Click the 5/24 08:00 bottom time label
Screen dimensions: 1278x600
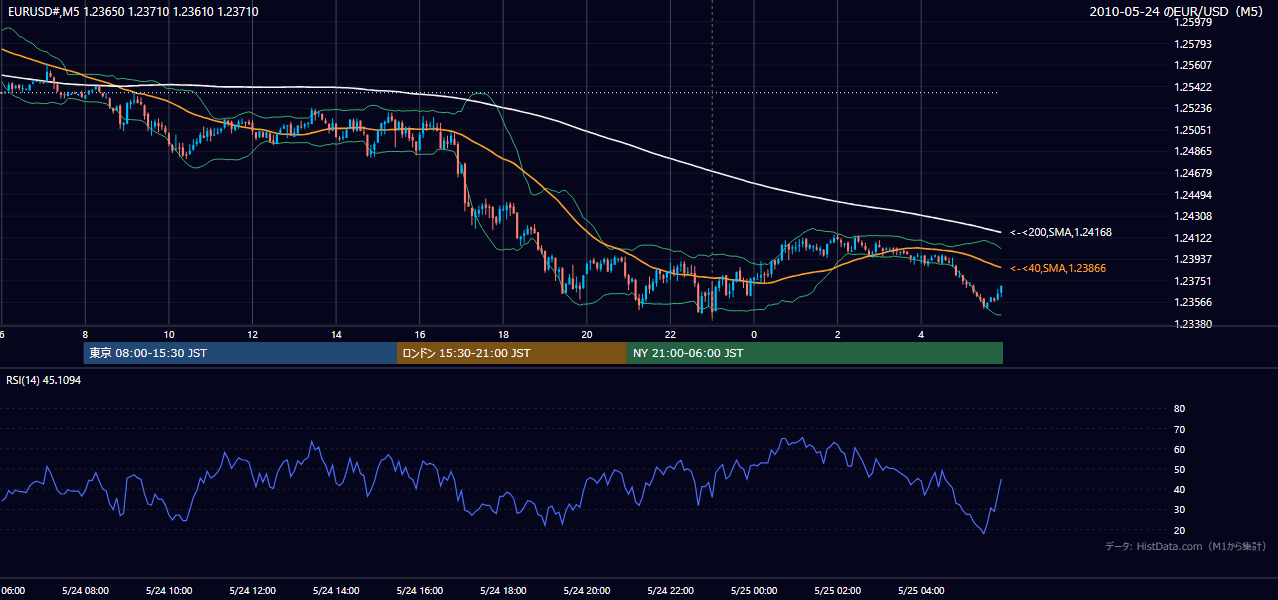pos(85,590)
